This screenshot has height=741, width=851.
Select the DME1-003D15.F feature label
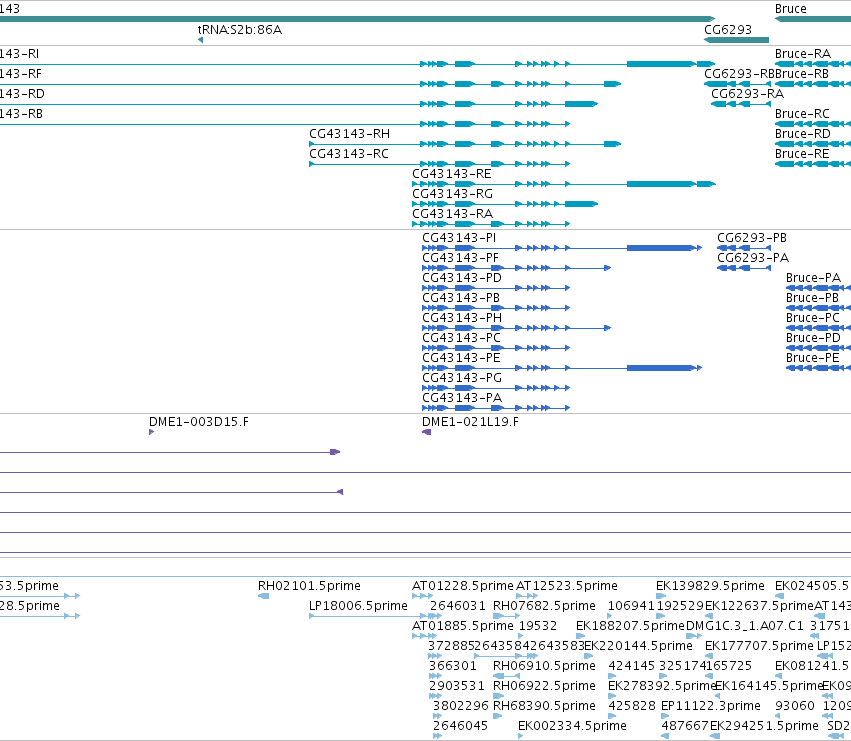click(x=199, y=422)
